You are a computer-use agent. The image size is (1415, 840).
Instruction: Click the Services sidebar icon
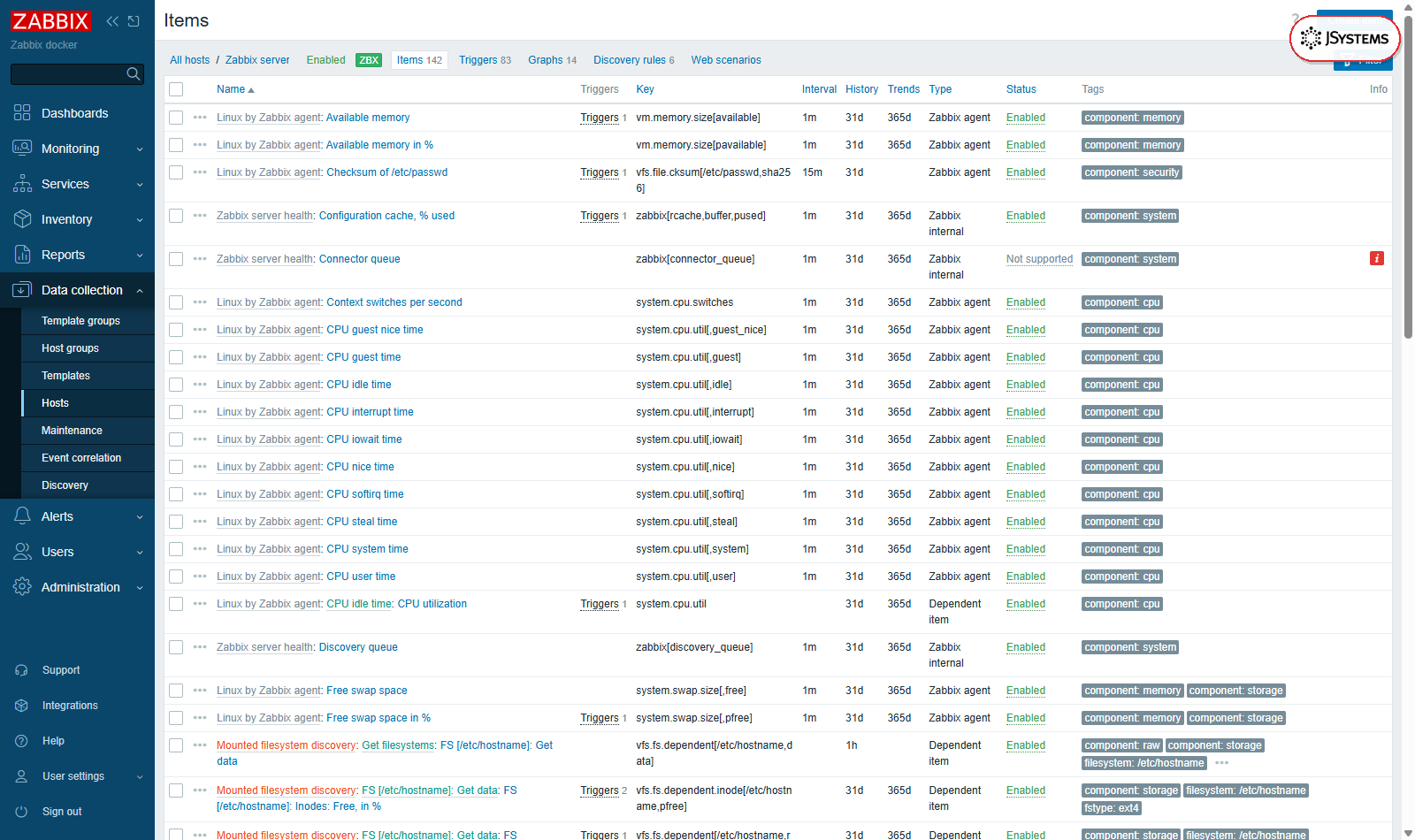tap(22, 184)
